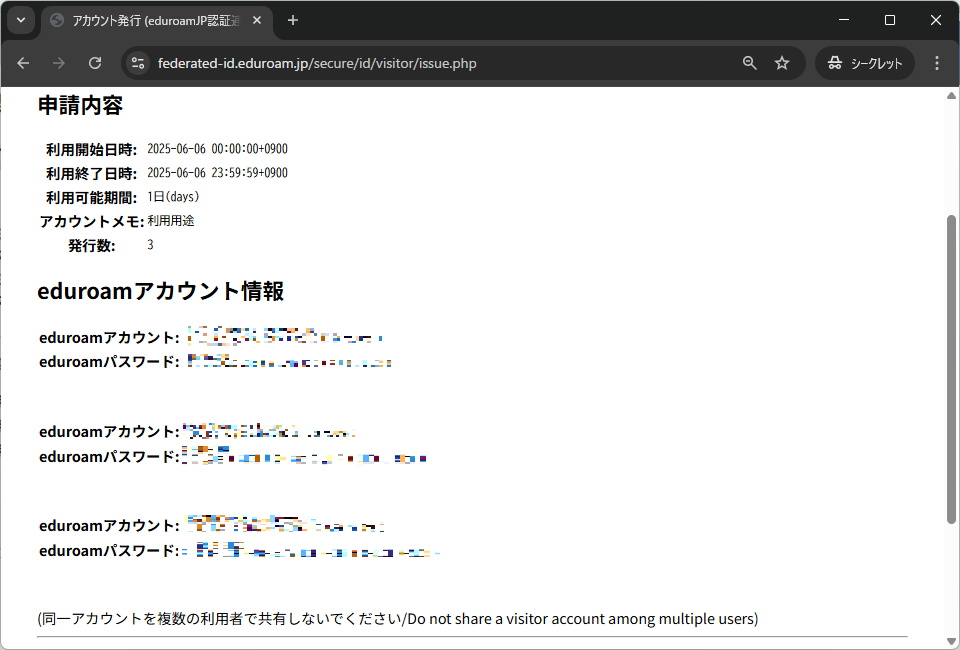
Task: Click the forward navigation arrow
Action: pos(59,63)
